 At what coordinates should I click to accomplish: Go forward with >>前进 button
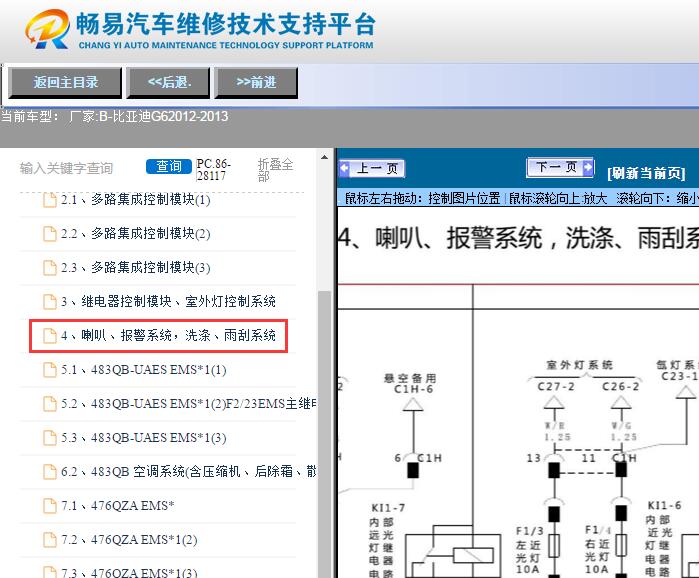pos(256,82)
